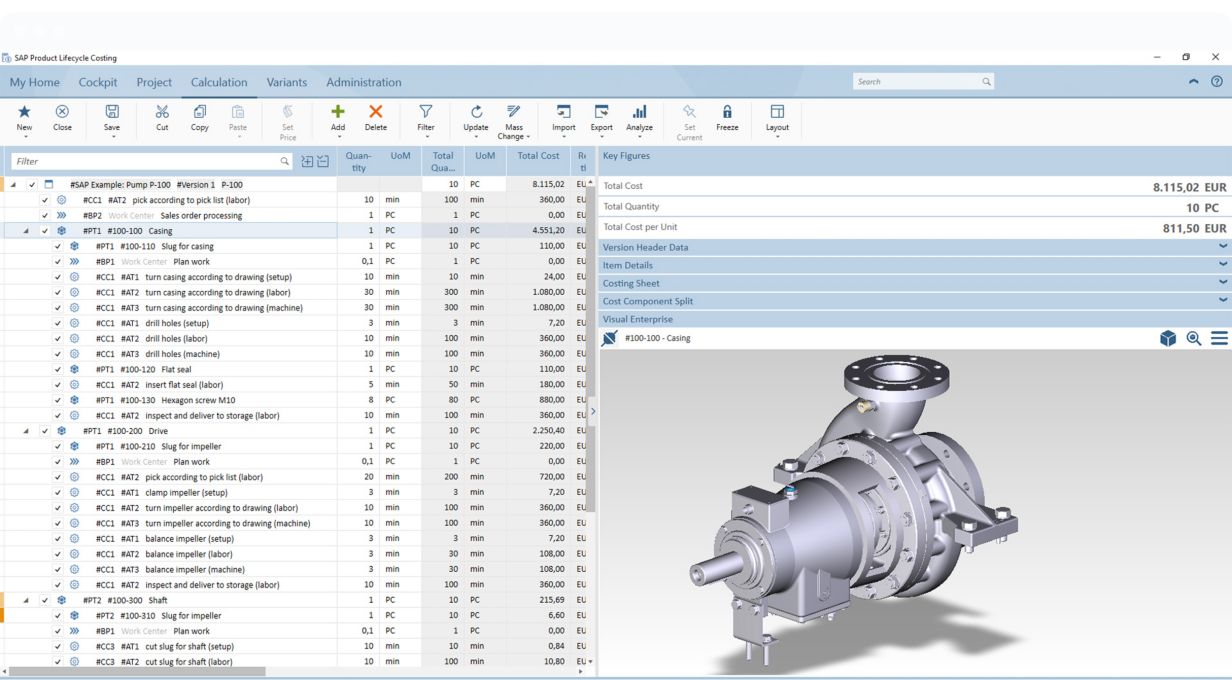
Task: Switch to the Administration tab
Action: 363,82
